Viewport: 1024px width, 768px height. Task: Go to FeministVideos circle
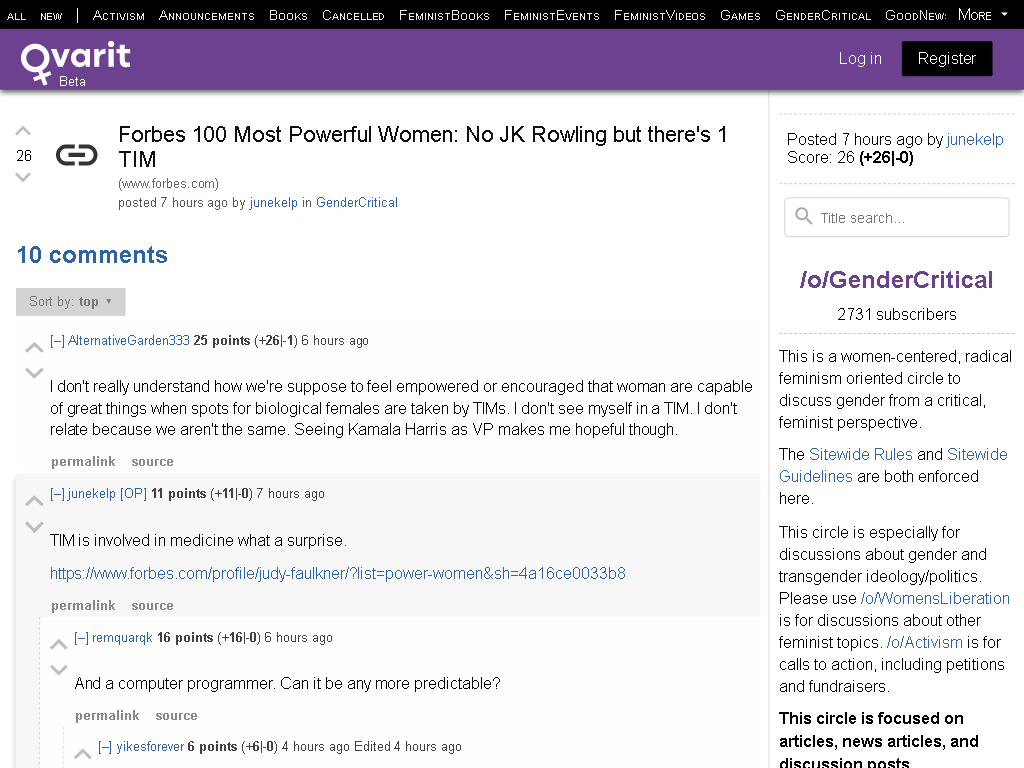click(660, 15)
